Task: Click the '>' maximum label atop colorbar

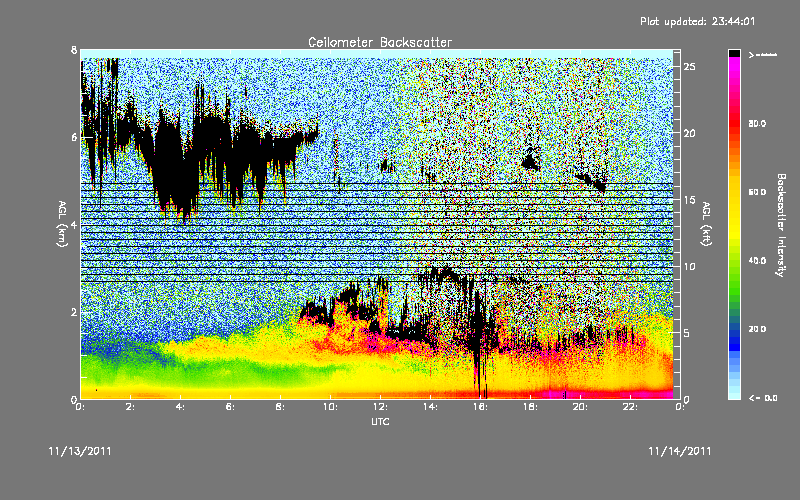Action: point(763,55)
